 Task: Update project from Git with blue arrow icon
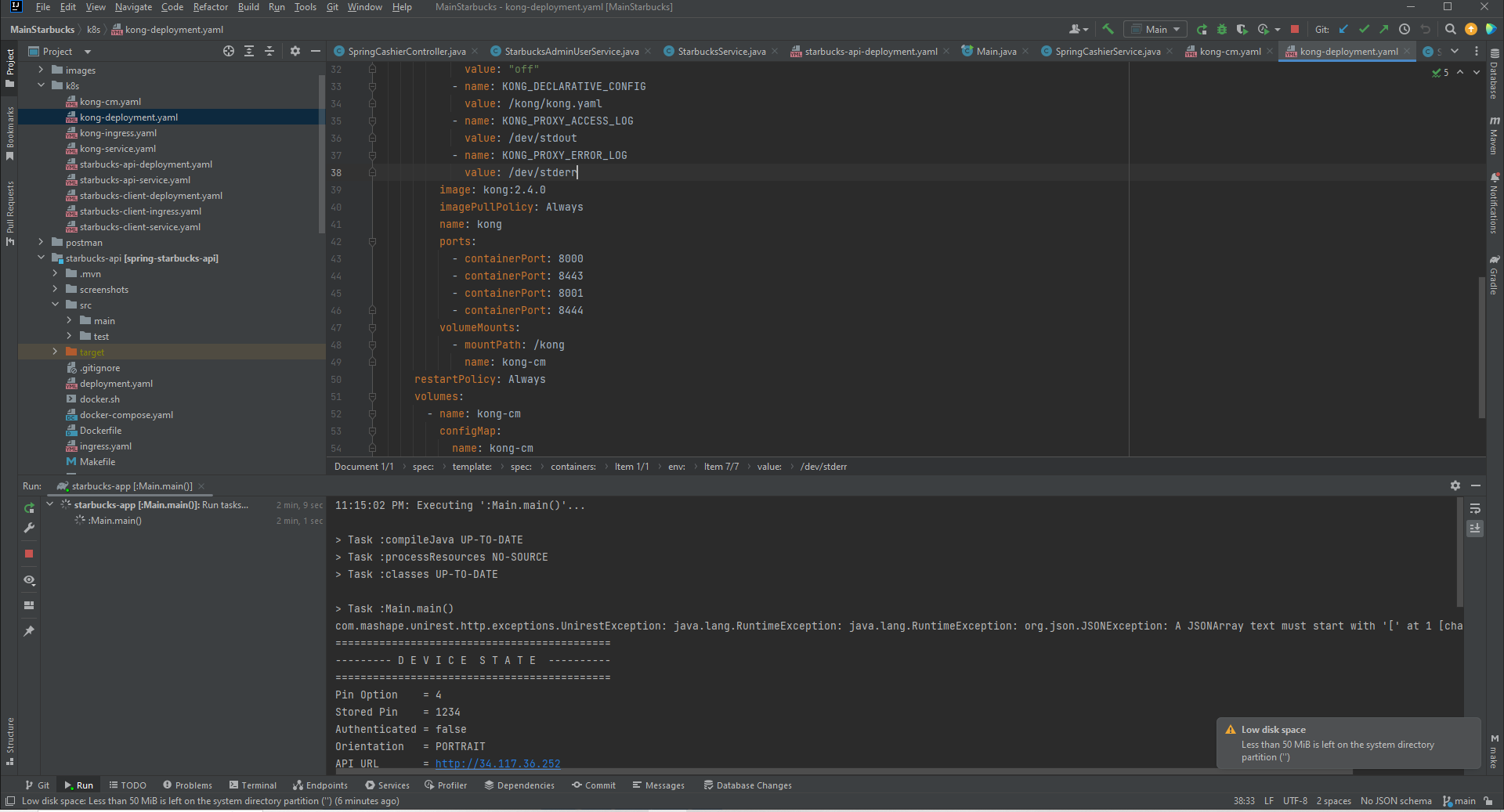coord(1343,29)
